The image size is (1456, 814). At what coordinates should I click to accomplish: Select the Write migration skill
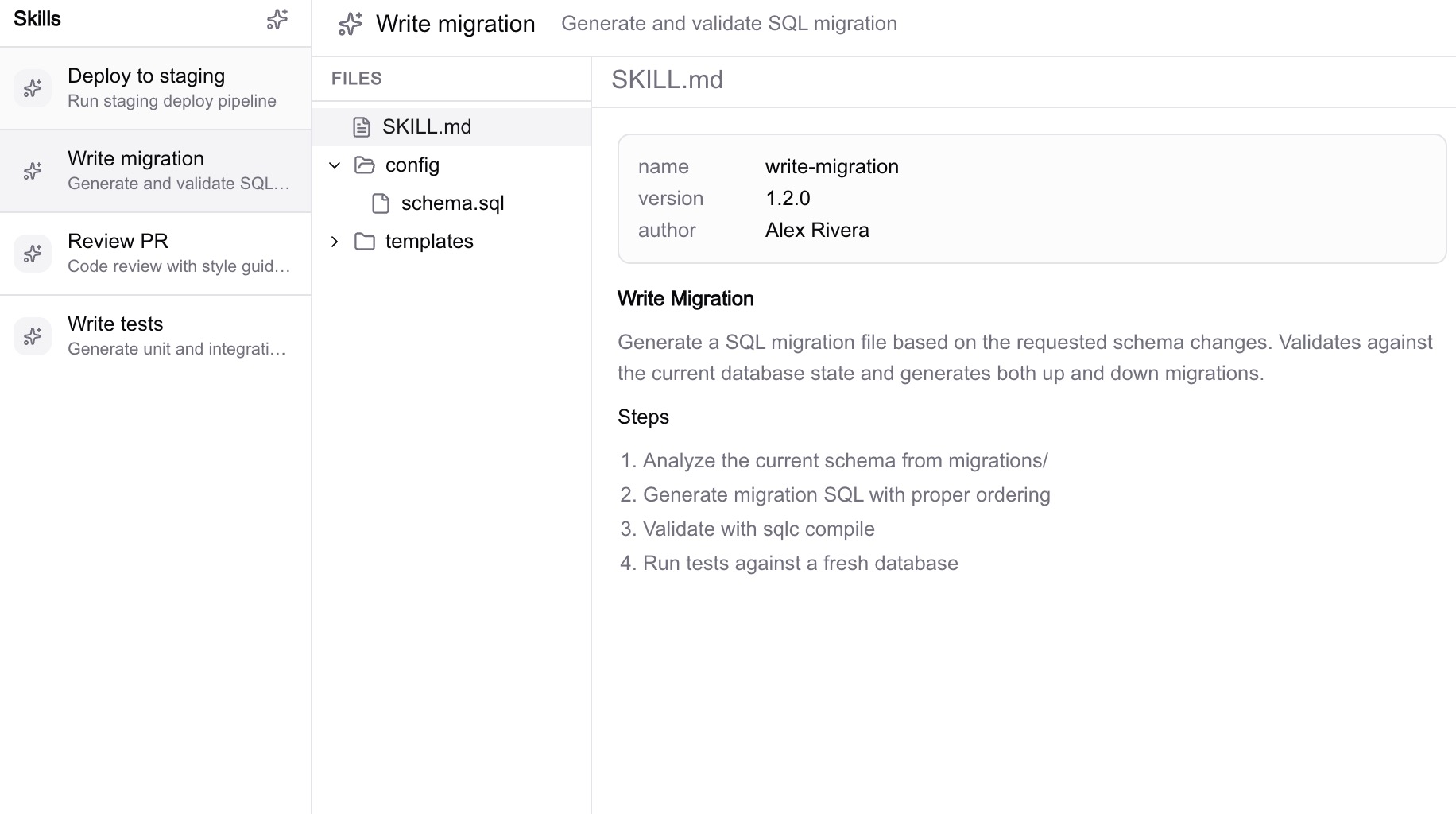pyautogui.click(x=156, y=171)
